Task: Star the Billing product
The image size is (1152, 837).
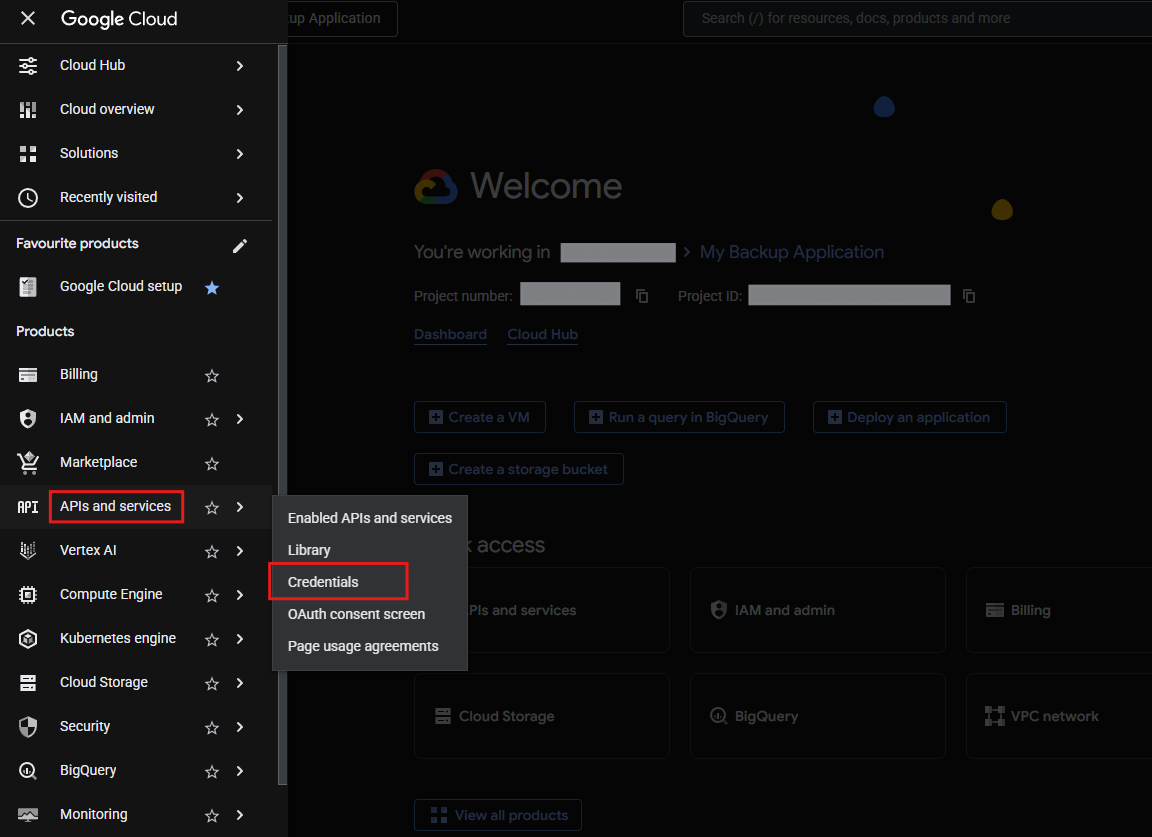Action: click(212, 376)
